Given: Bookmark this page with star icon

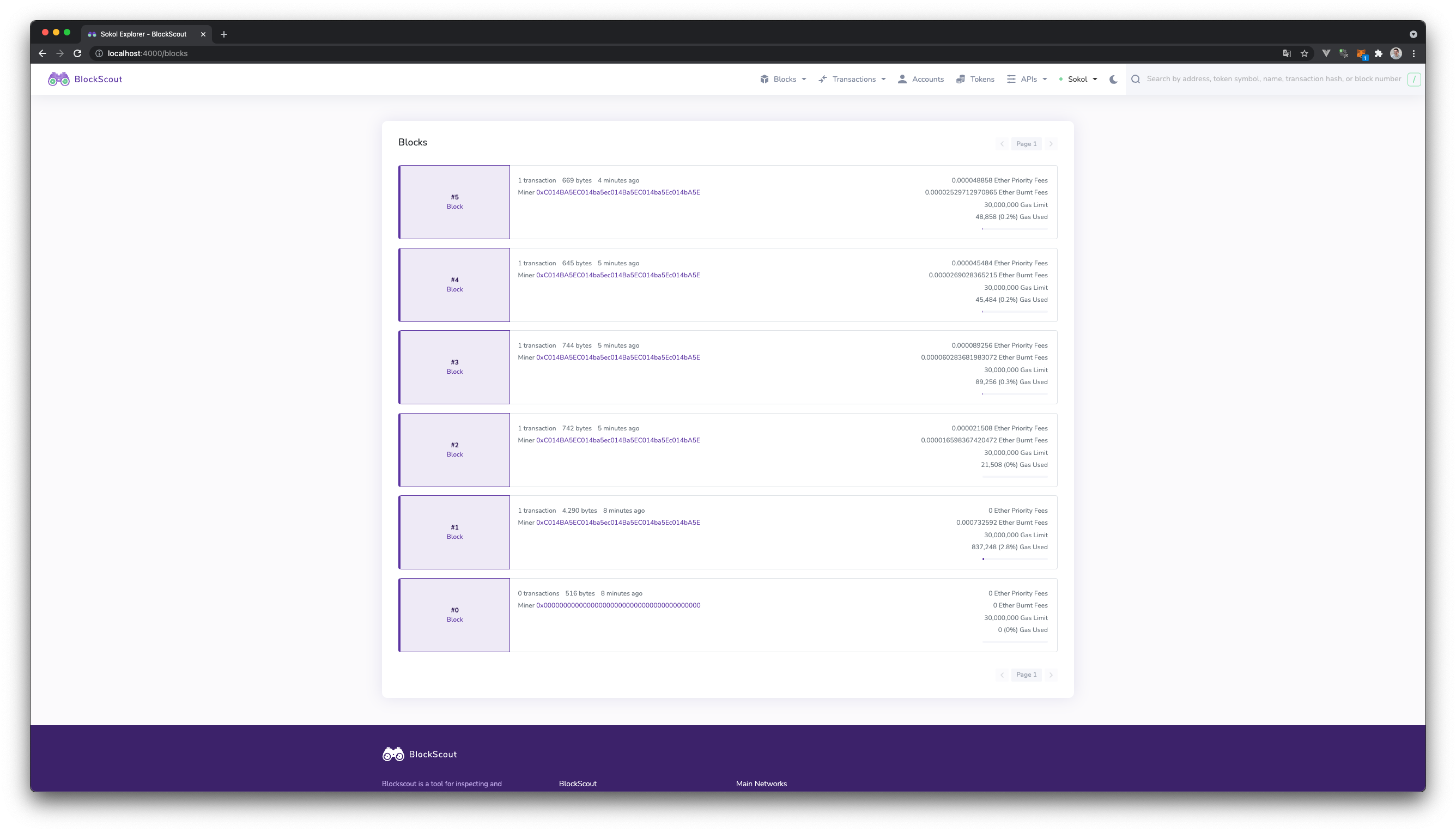Looking at the screenshot, I should 1305,53.
